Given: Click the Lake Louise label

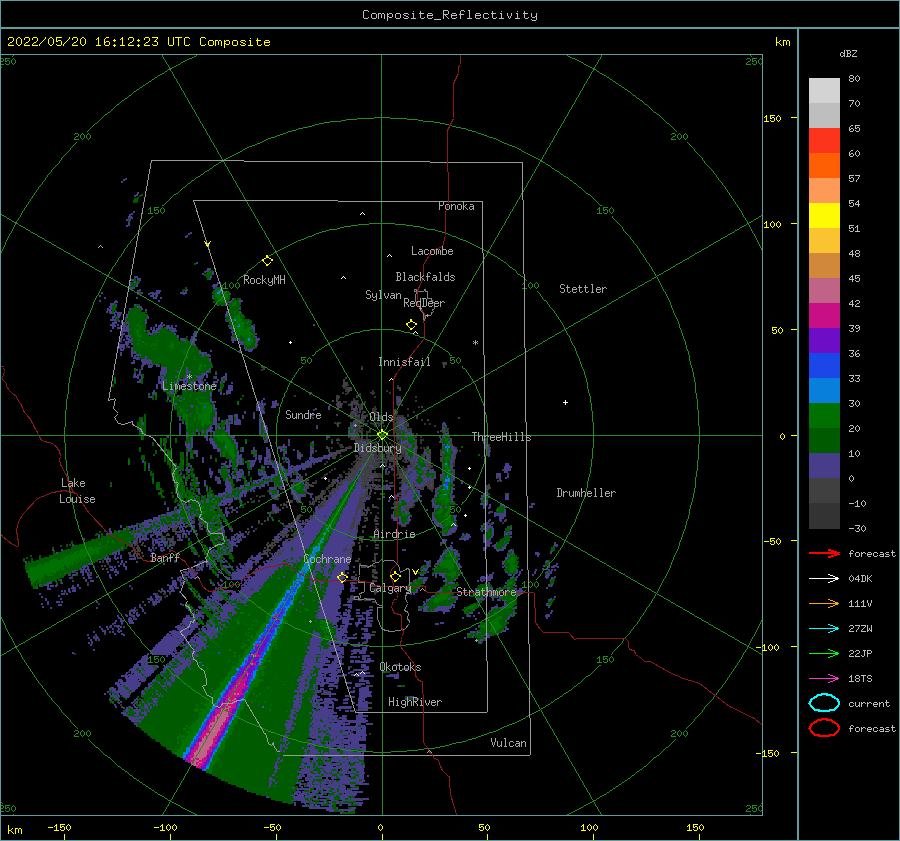Looking at the screenshot, I should point(77,491).
